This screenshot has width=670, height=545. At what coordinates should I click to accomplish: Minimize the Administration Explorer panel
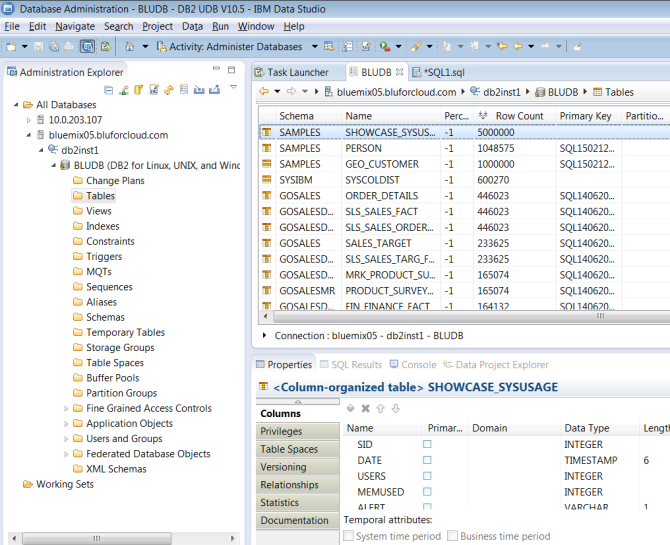[x=216, y=68]
